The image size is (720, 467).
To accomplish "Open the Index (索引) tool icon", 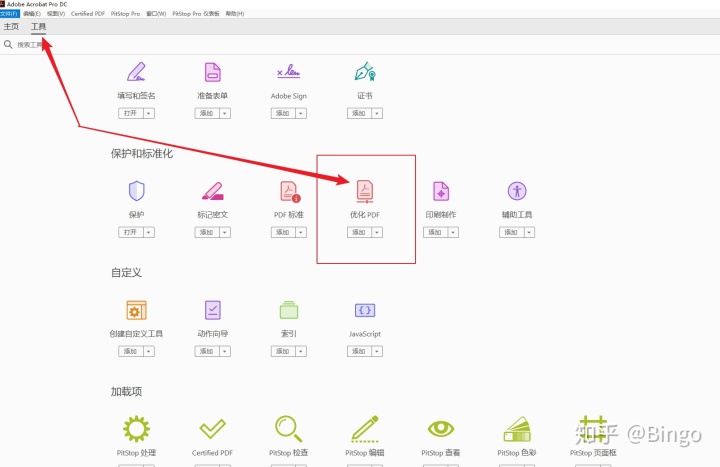I will [x=289, y=310].
